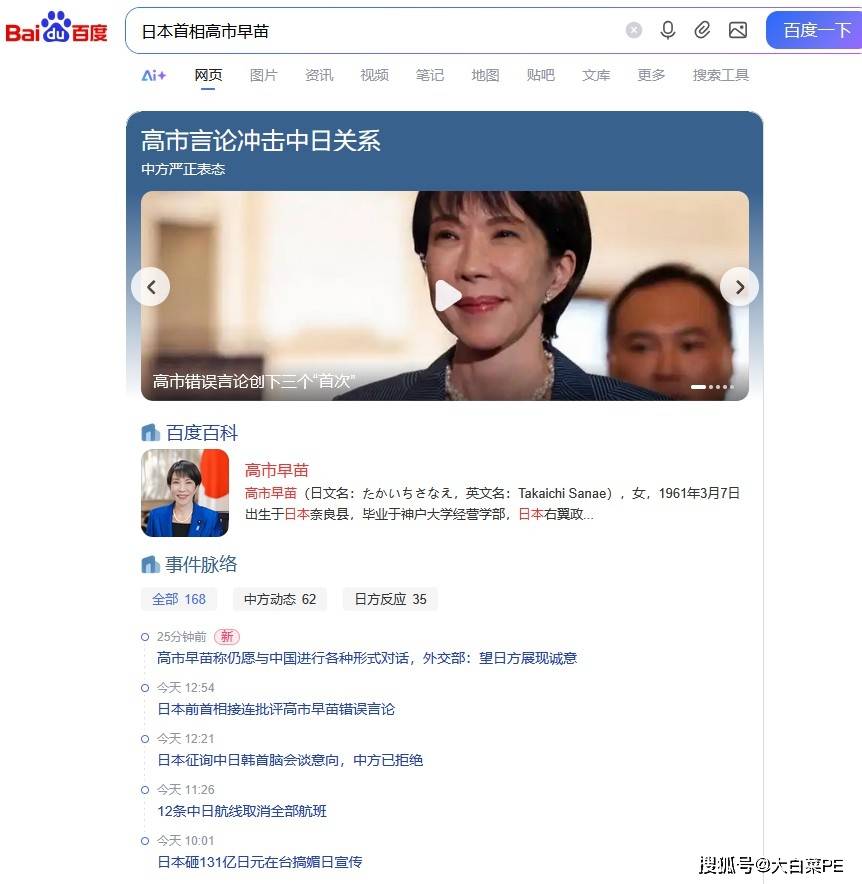This screenshot has height=884, width=862.
Task: Open the 更多 dropdown menu
Action: [x=651, y=75]
